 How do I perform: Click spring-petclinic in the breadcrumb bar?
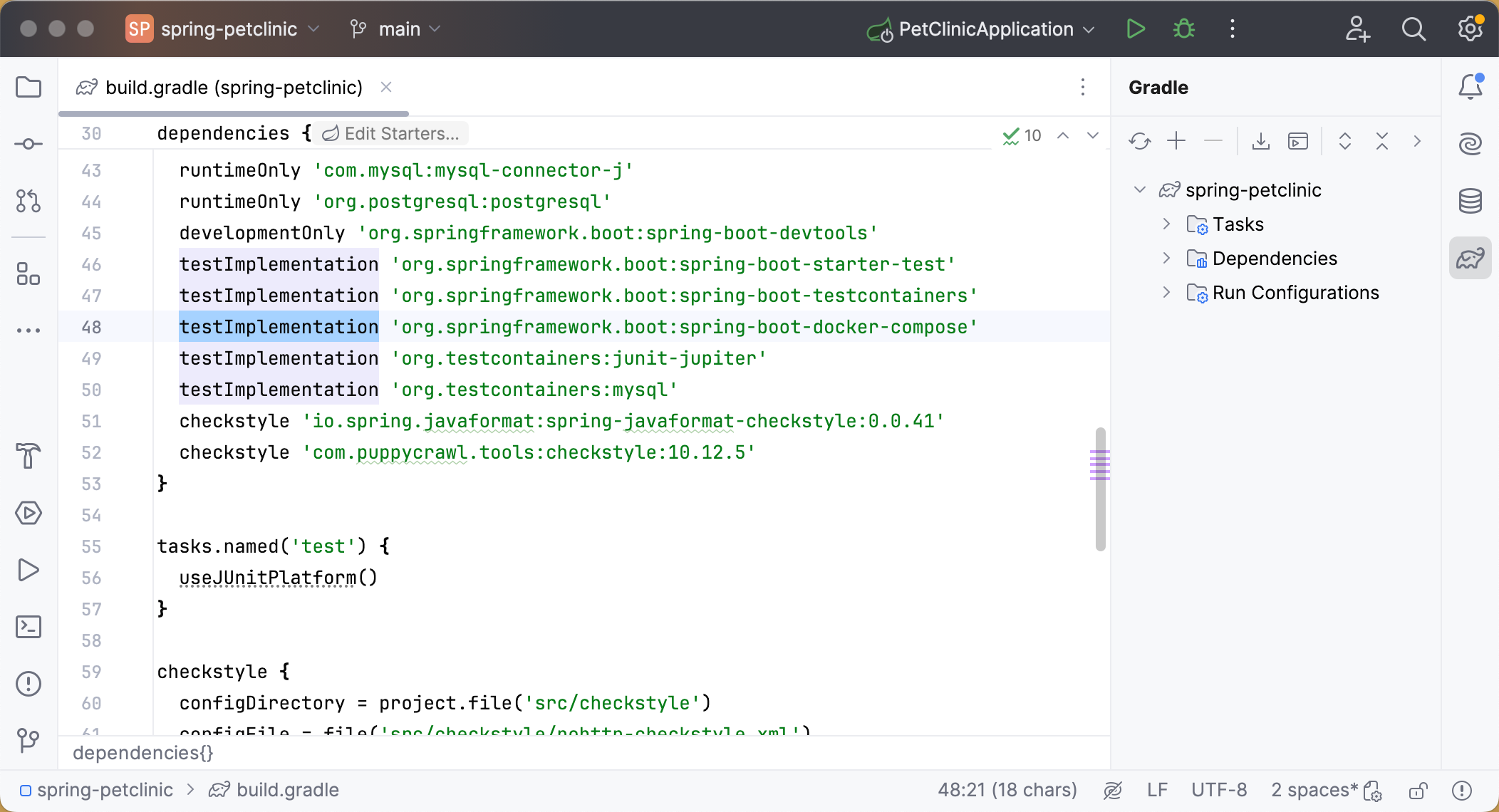click(x=105, y=789)
